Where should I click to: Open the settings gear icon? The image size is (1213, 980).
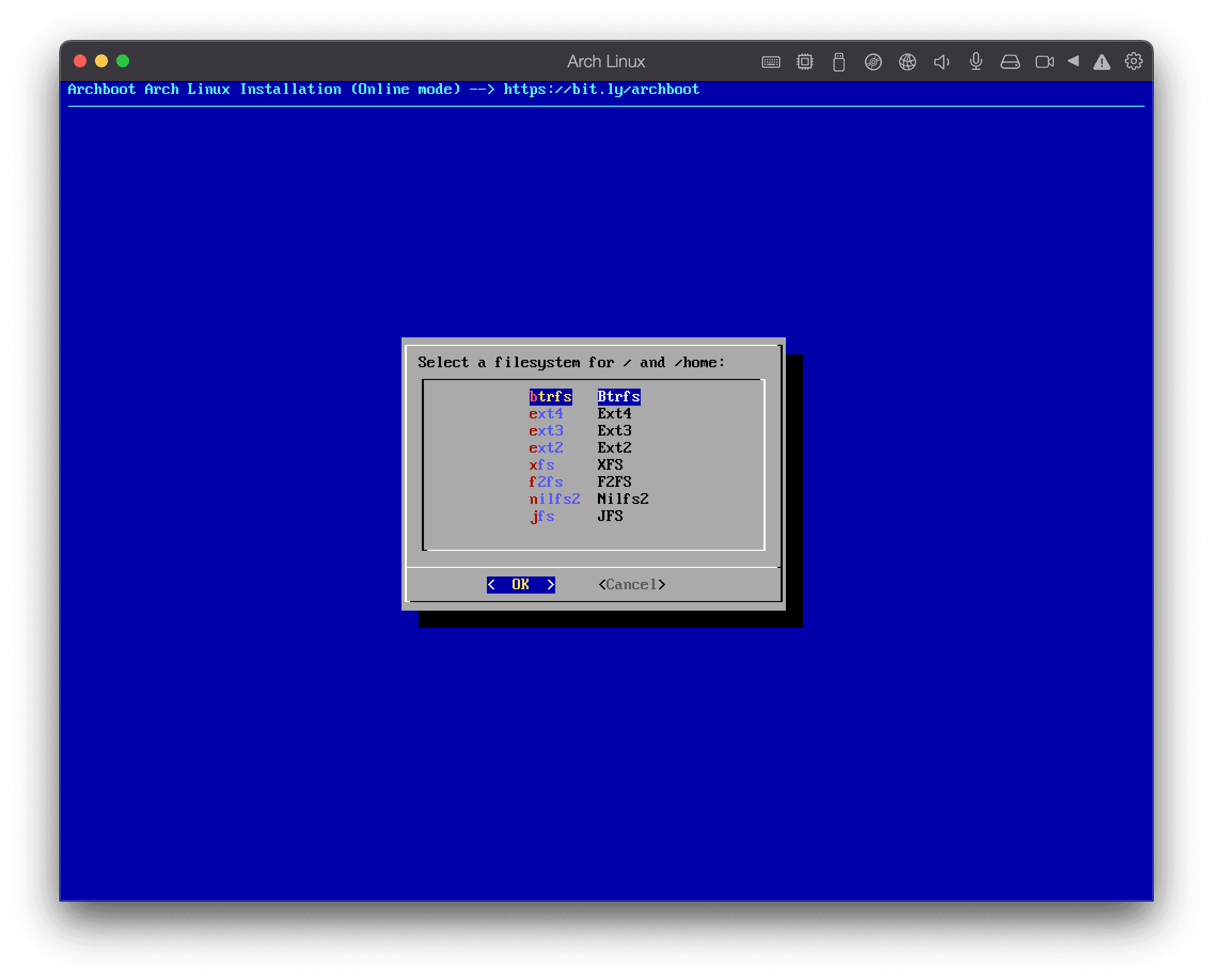[1133, 61]
